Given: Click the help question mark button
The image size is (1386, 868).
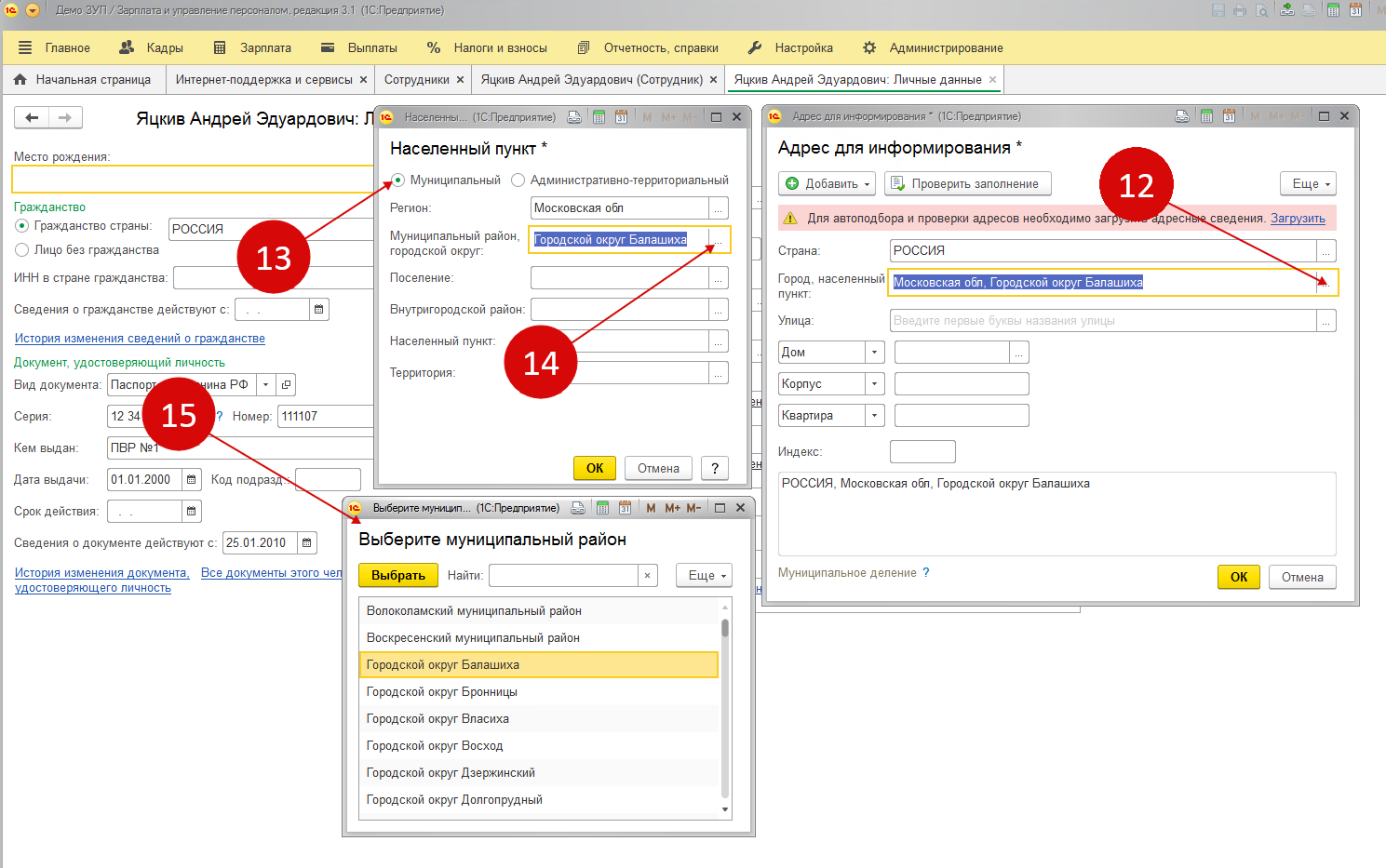Looking at the screenshot, I should (x=714, y=469).
